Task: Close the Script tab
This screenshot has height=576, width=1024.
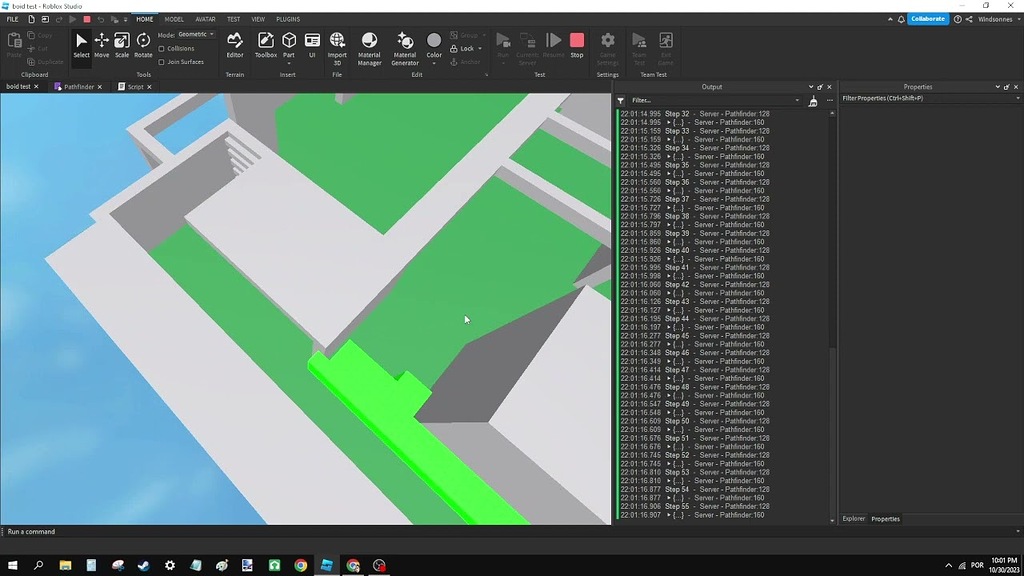Action: click(x=150, y=87)
